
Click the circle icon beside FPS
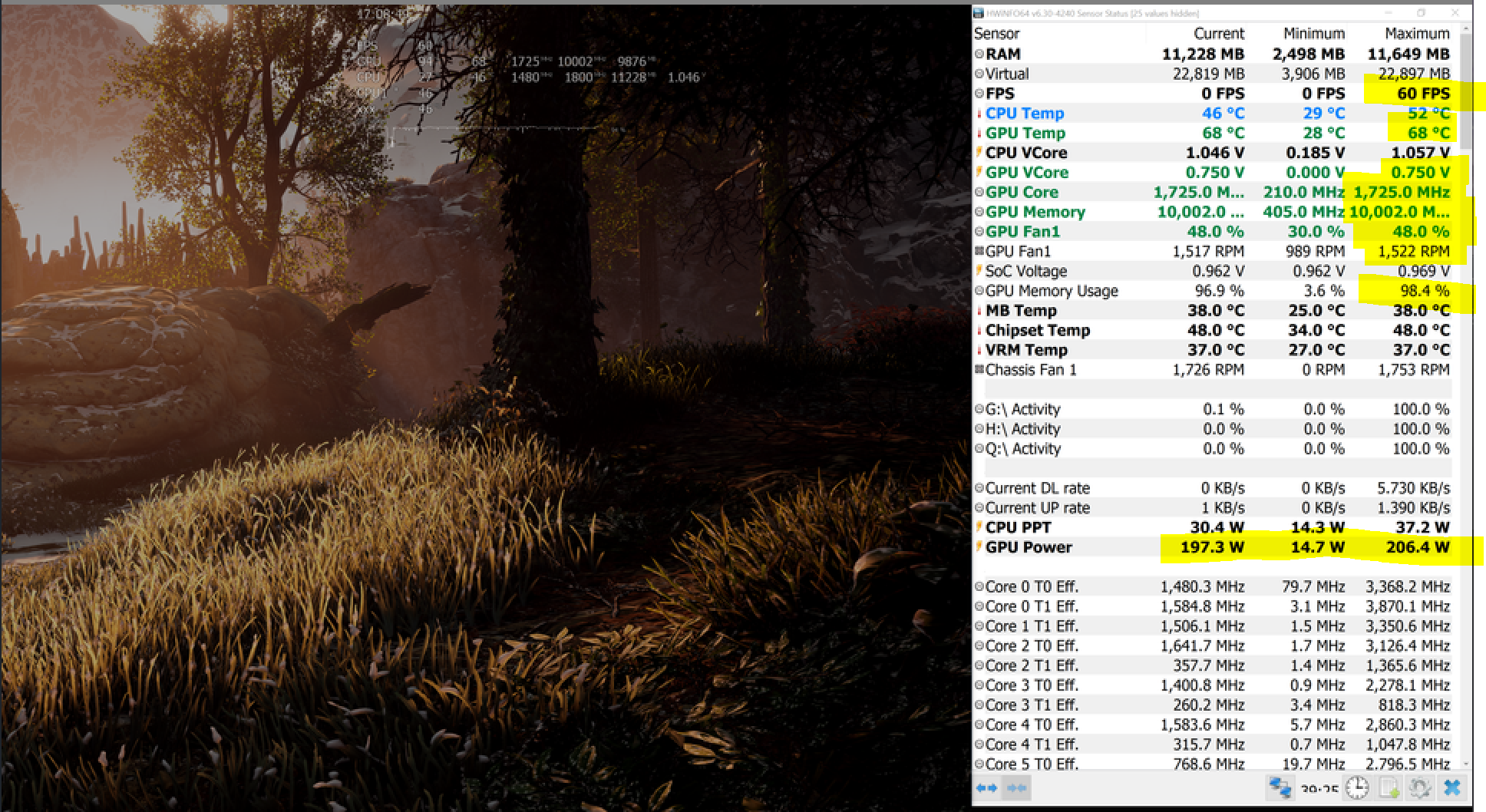click(x=979, y=94)
